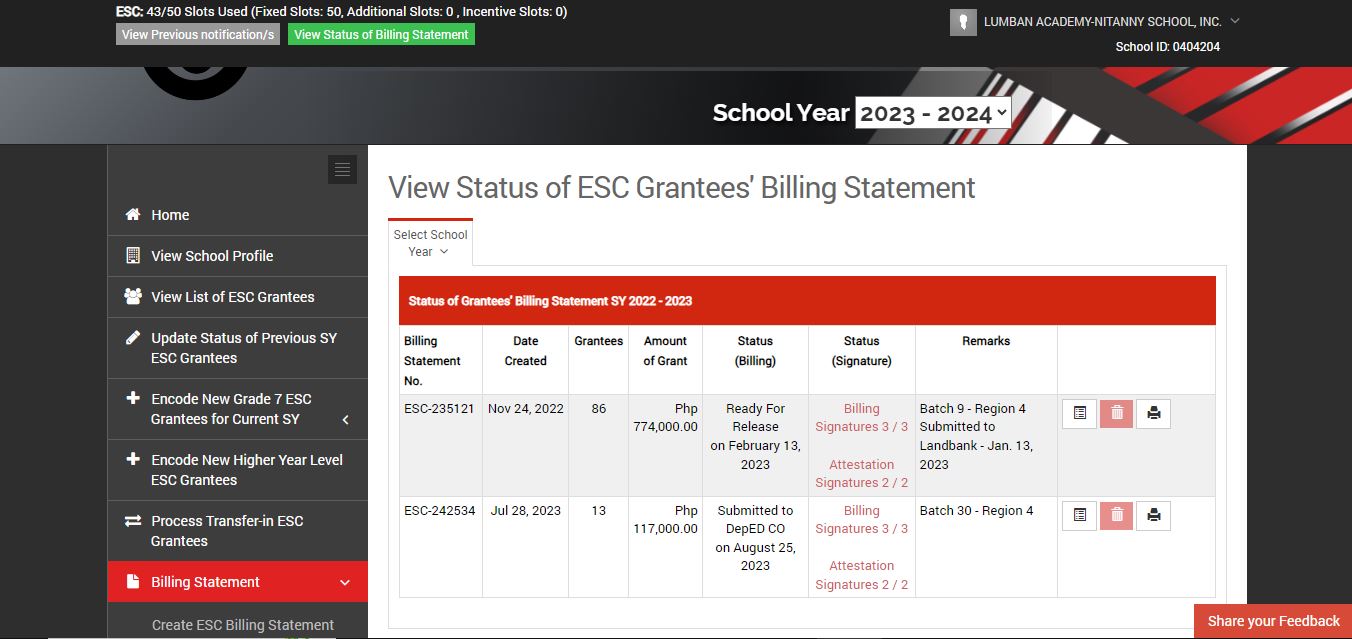
Task: Click the Home house icon
Action: pos(132,215)
